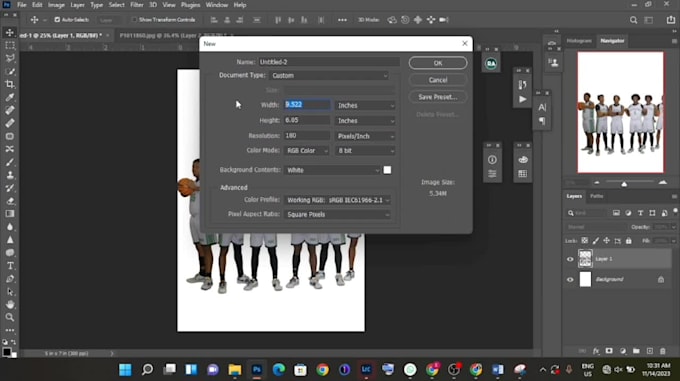The height and width of the screenshot is (381, 680).
Task: Switch to the Histogram tab
Action: [579, 41]
